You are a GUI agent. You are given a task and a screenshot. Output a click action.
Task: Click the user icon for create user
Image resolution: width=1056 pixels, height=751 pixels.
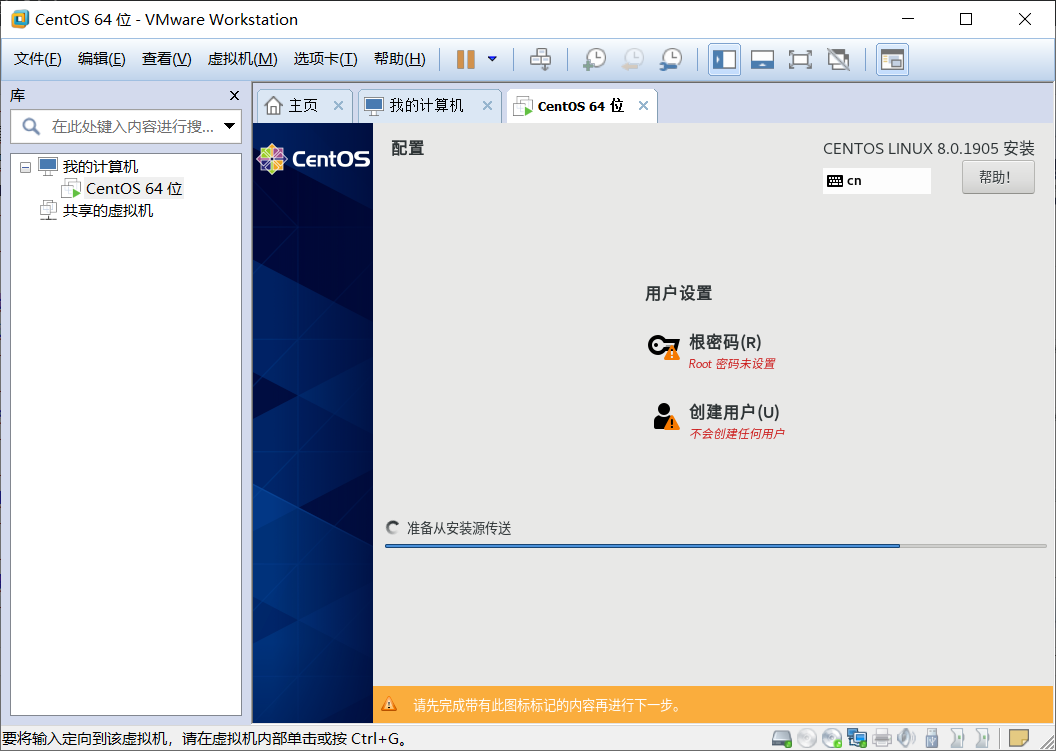(x=665, y=416)
